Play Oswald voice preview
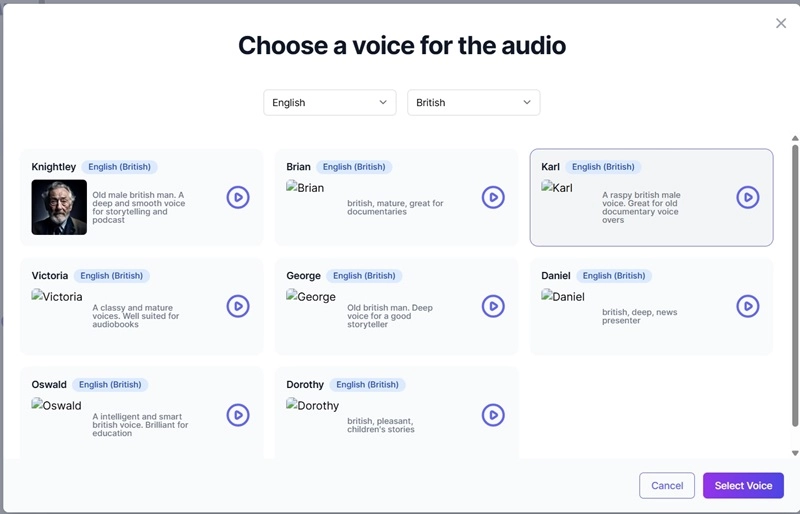This screenshot has height=514, width=800. point(238,414)
